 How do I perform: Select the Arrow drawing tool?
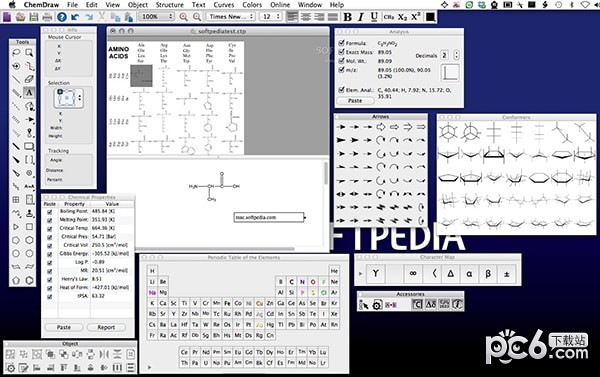tap(29, 119)
